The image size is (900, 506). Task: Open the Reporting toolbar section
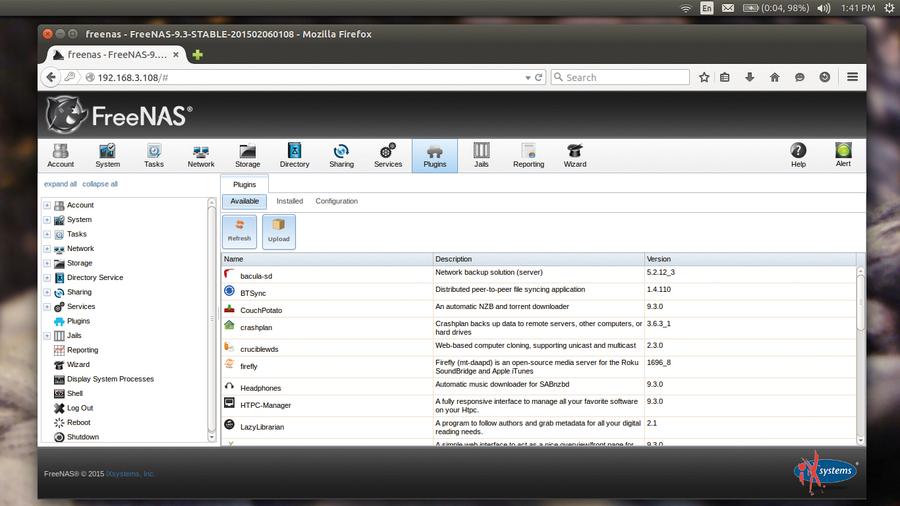529,155
